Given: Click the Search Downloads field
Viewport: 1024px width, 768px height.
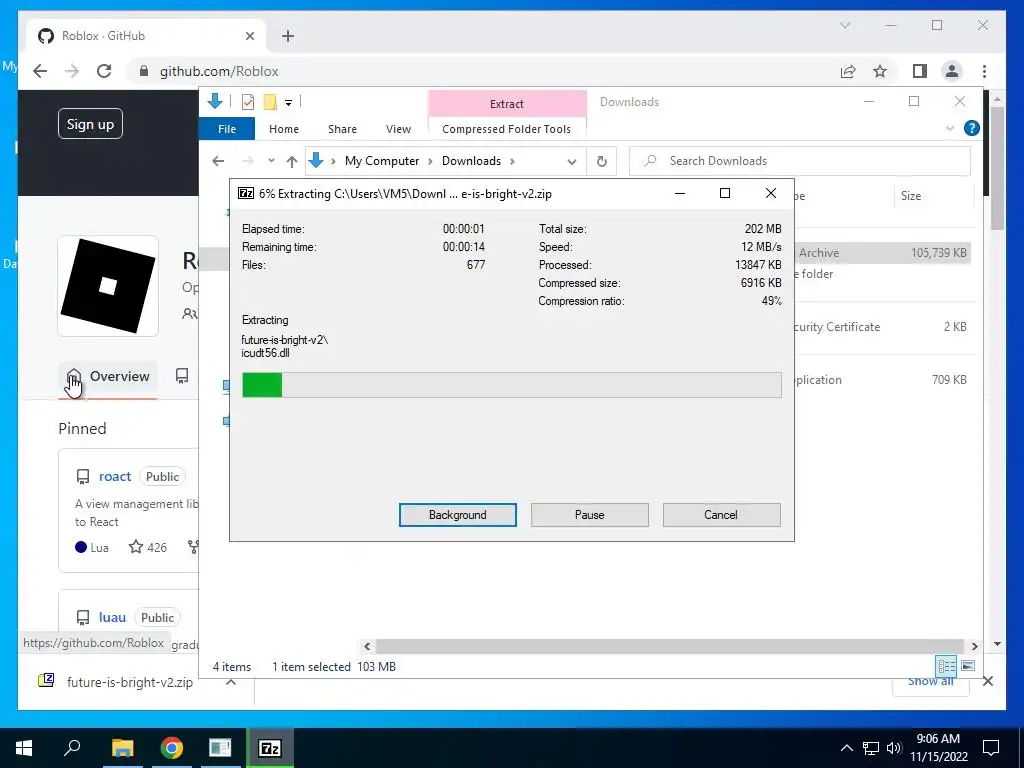Looking at the screenshot, I should click(x=800, y=161).
